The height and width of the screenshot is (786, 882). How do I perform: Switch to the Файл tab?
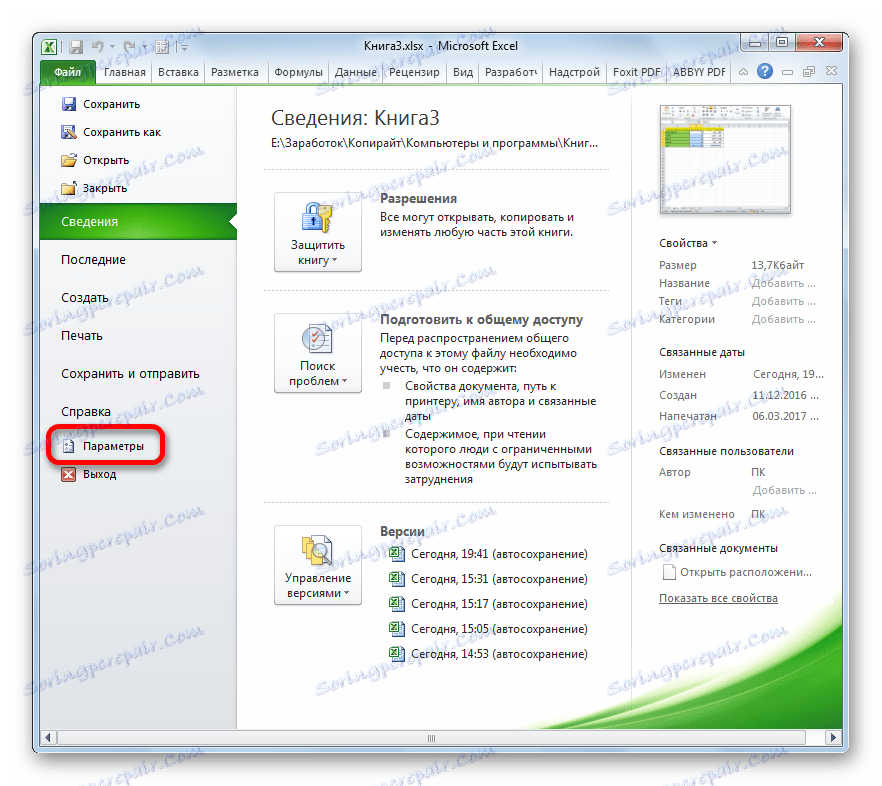(68, 72)
